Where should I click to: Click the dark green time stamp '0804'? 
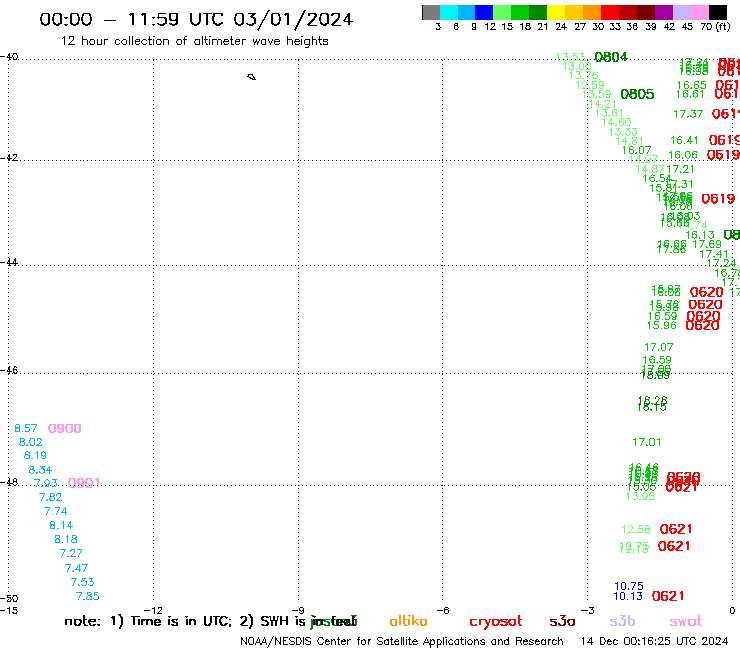point(611,57)
